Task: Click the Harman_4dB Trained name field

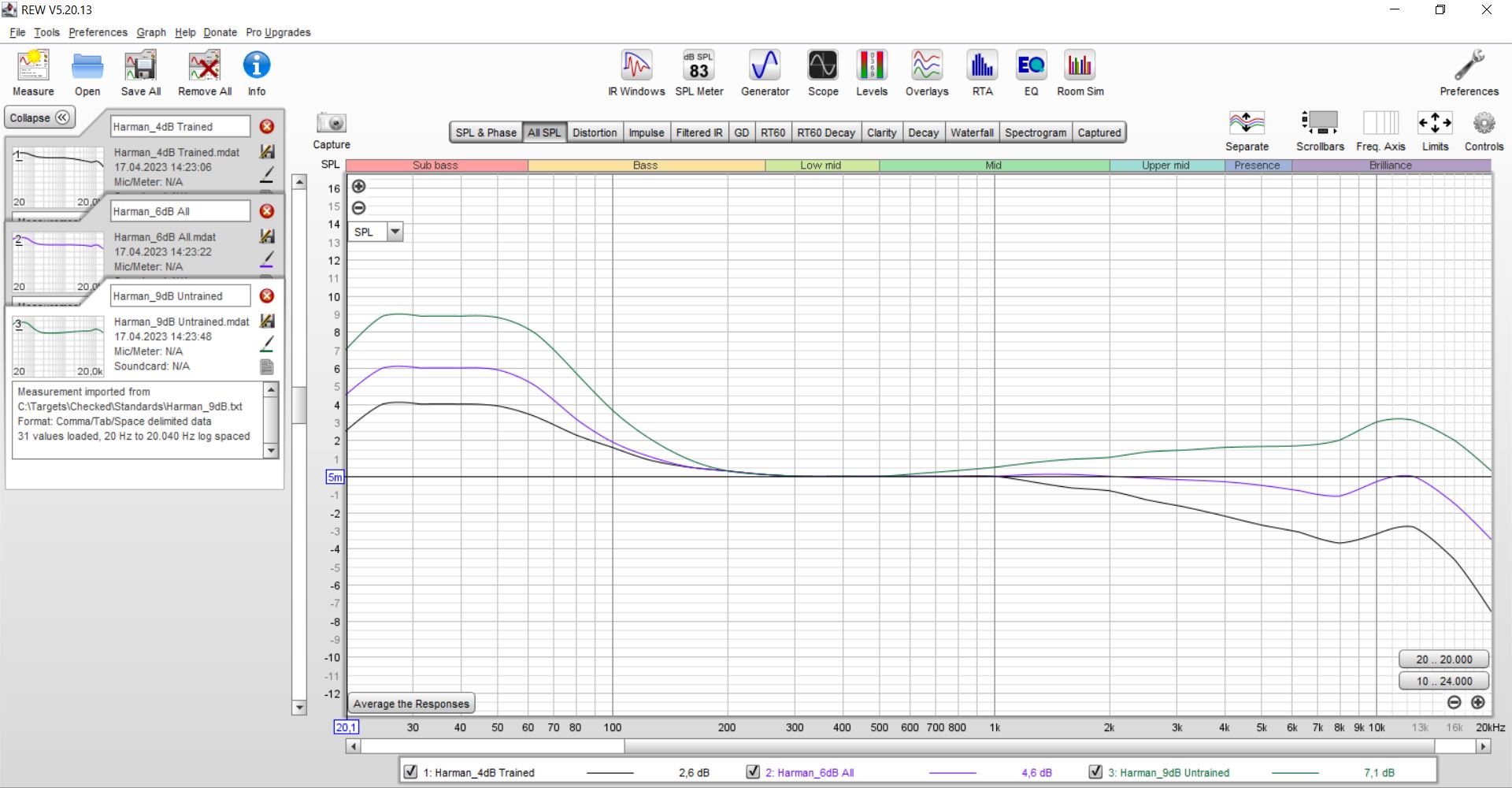Action: click(x=180, y=126)
